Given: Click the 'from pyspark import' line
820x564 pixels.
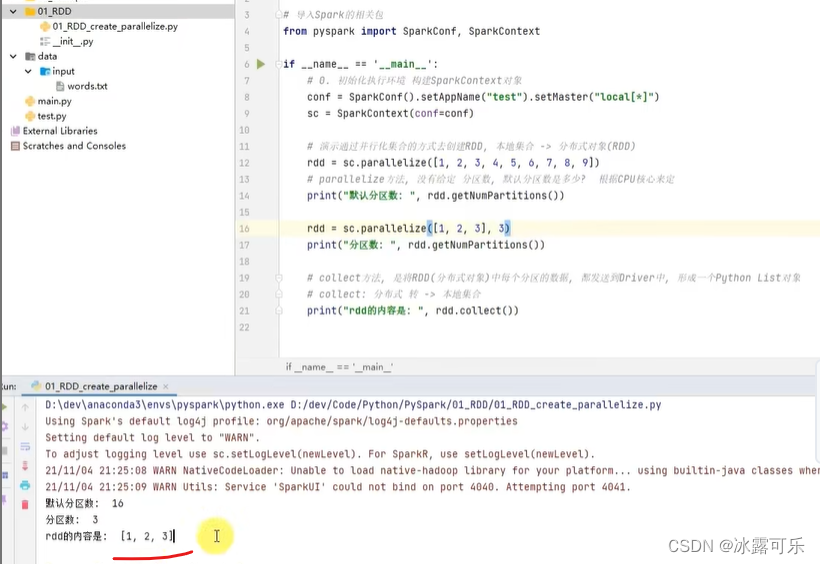Looking at the screenshot, I should 412,31.
